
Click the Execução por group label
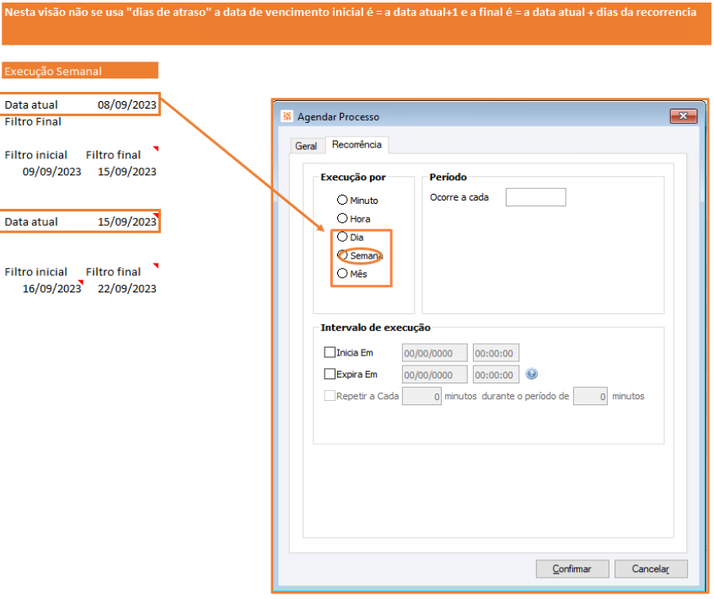353,177
